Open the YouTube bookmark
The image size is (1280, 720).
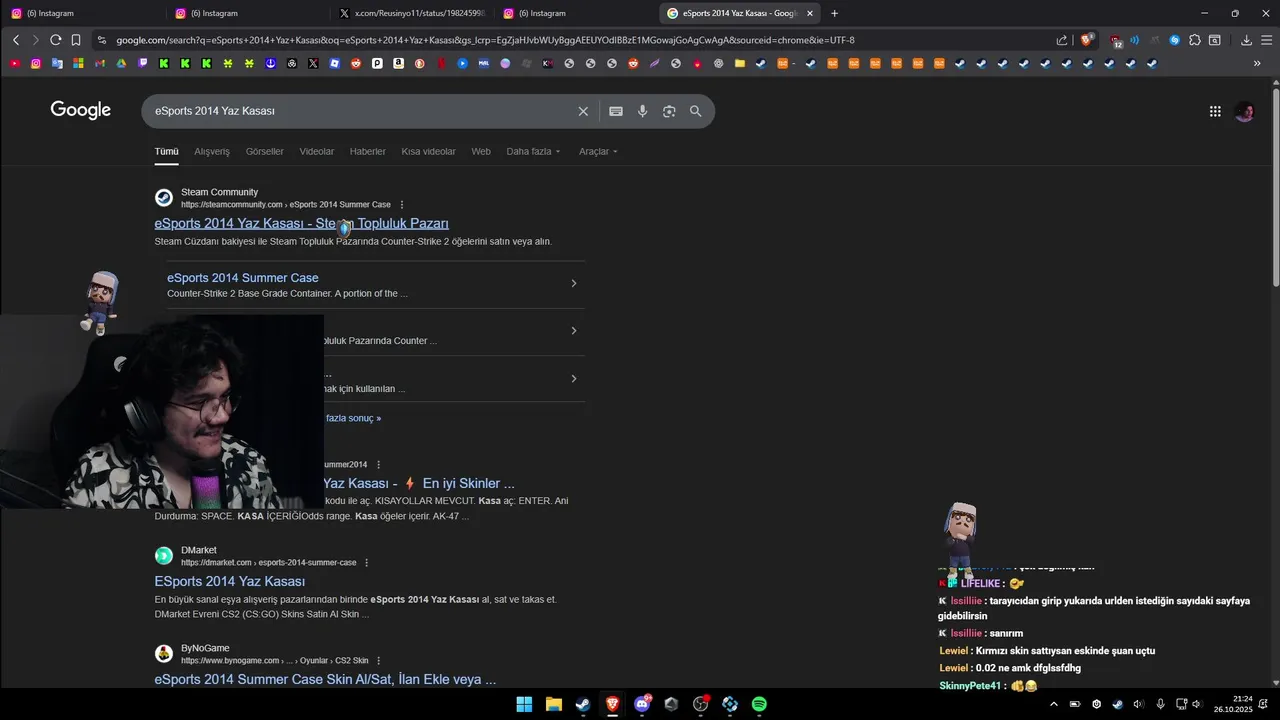[14, 63]
